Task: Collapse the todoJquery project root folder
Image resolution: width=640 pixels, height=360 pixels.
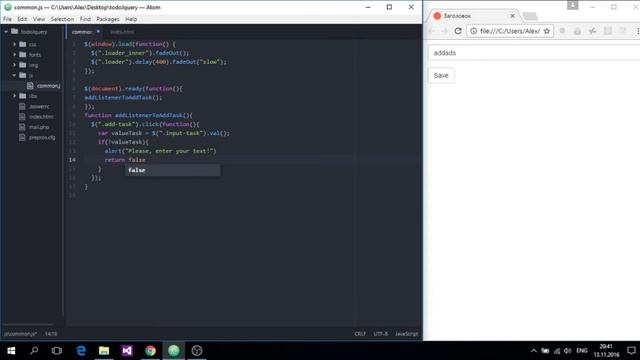Action: click(6, 31)
